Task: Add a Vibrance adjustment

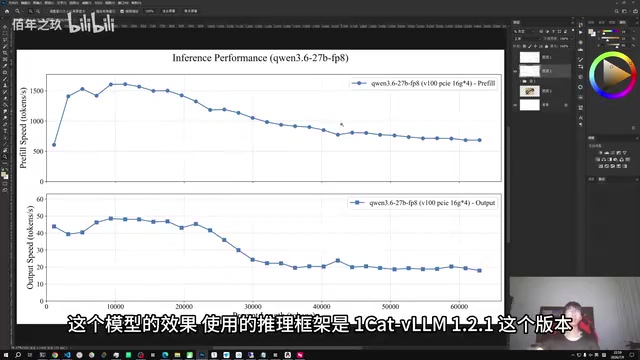Action: (625, 153)
